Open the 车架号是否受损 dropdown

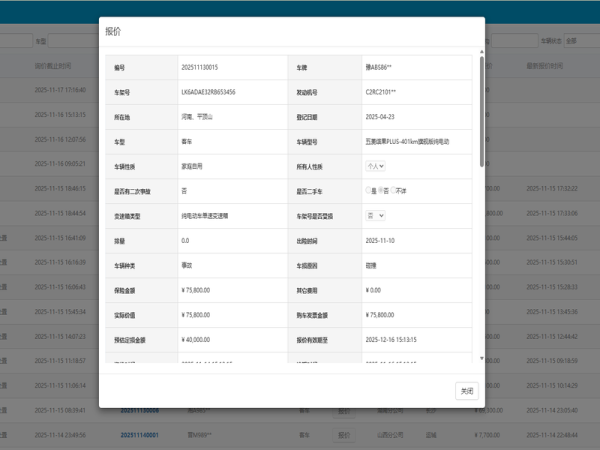[375, 215]
